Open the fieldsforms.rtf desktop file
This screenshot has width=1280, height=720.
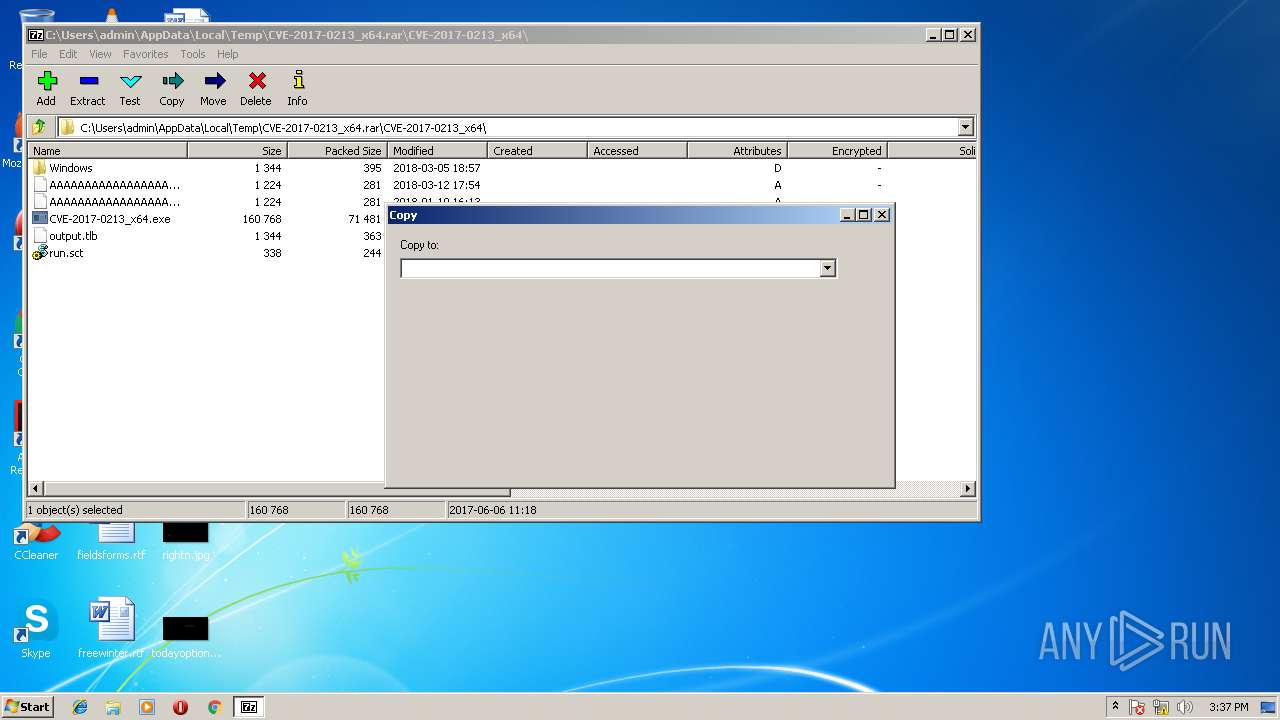click(x=111, y=542)
